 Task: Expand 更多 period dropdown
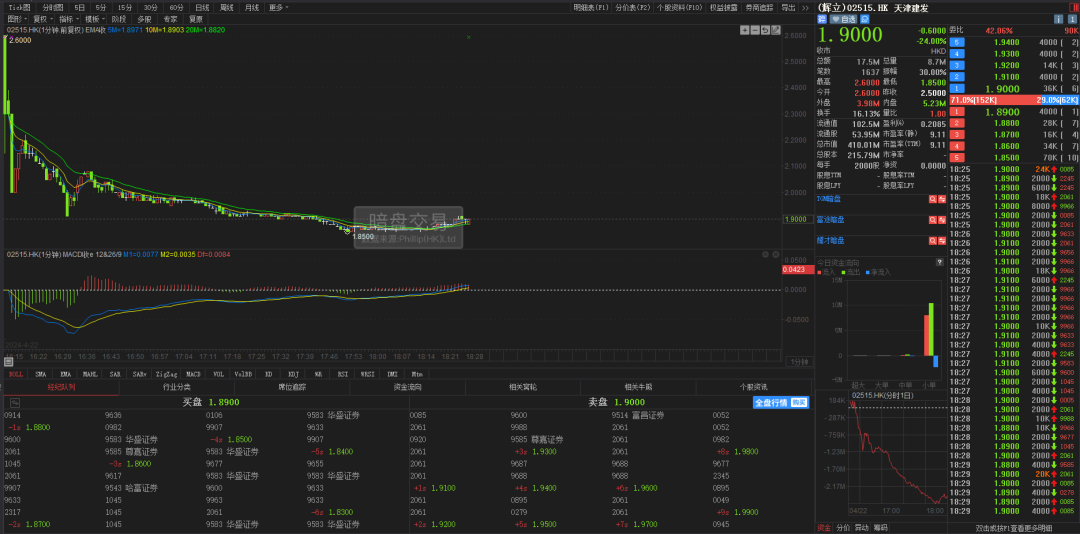[x=278, y=8]
